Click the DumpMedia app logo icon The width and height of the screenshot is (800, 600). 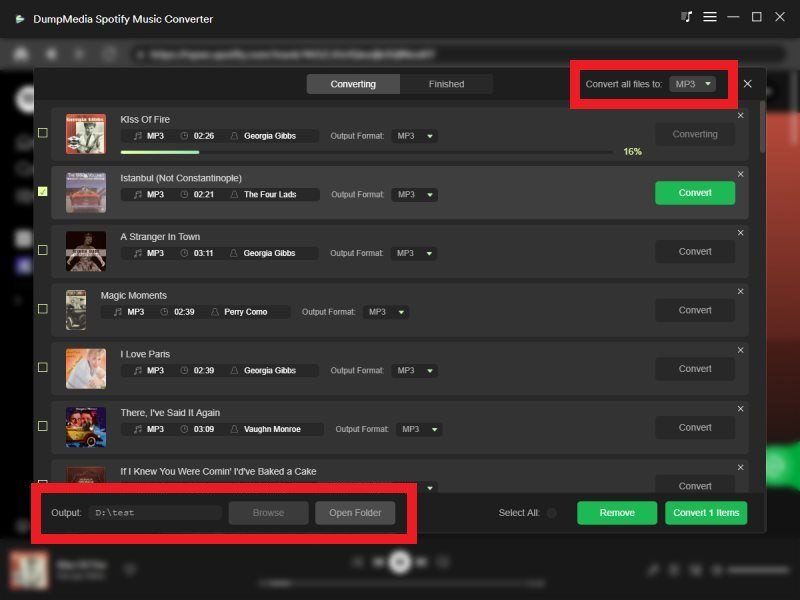pyautogui.click(x=20, y=19)
